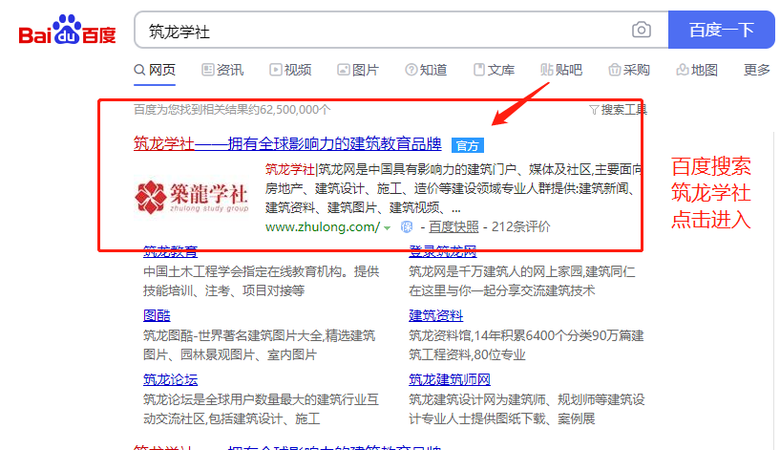
Task: Go to the 贴吧 tab
Action: (x=561, y=70)
